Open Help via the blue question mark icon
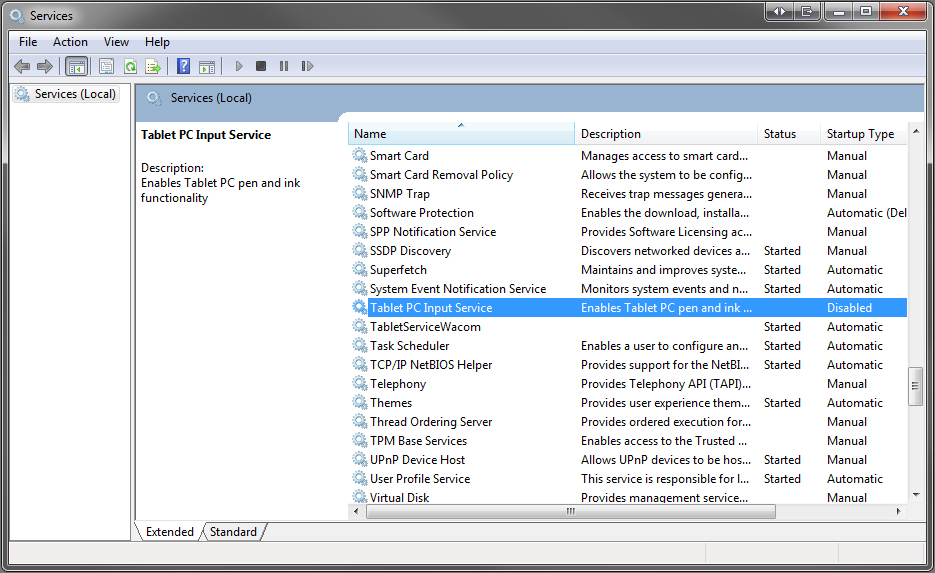Viewport: 935px width, 573px height. click(x=183, y=67)
